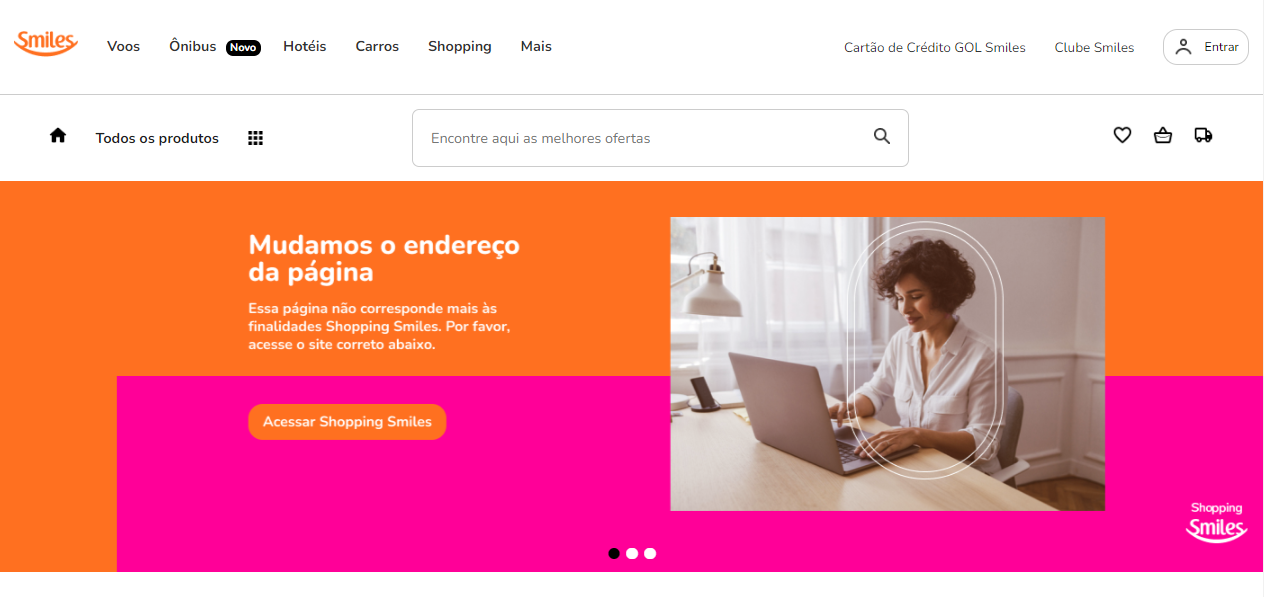This screenshot has width=1264, height=597.
Task: Expand the Mais menu
Action: 536,46
